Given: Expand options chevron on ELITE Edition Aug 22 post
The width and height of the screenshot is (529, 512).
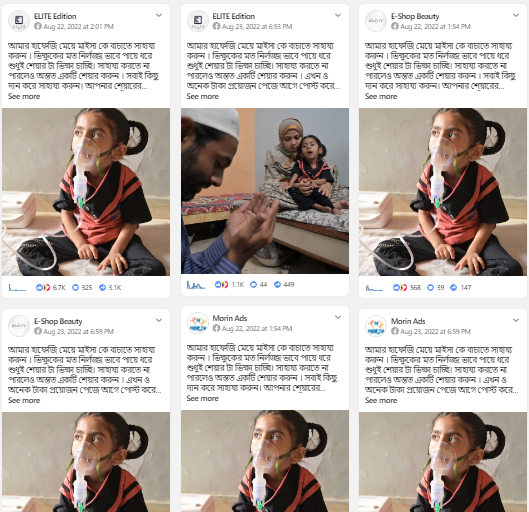Looking at the screenshot, I should [159, 15].
